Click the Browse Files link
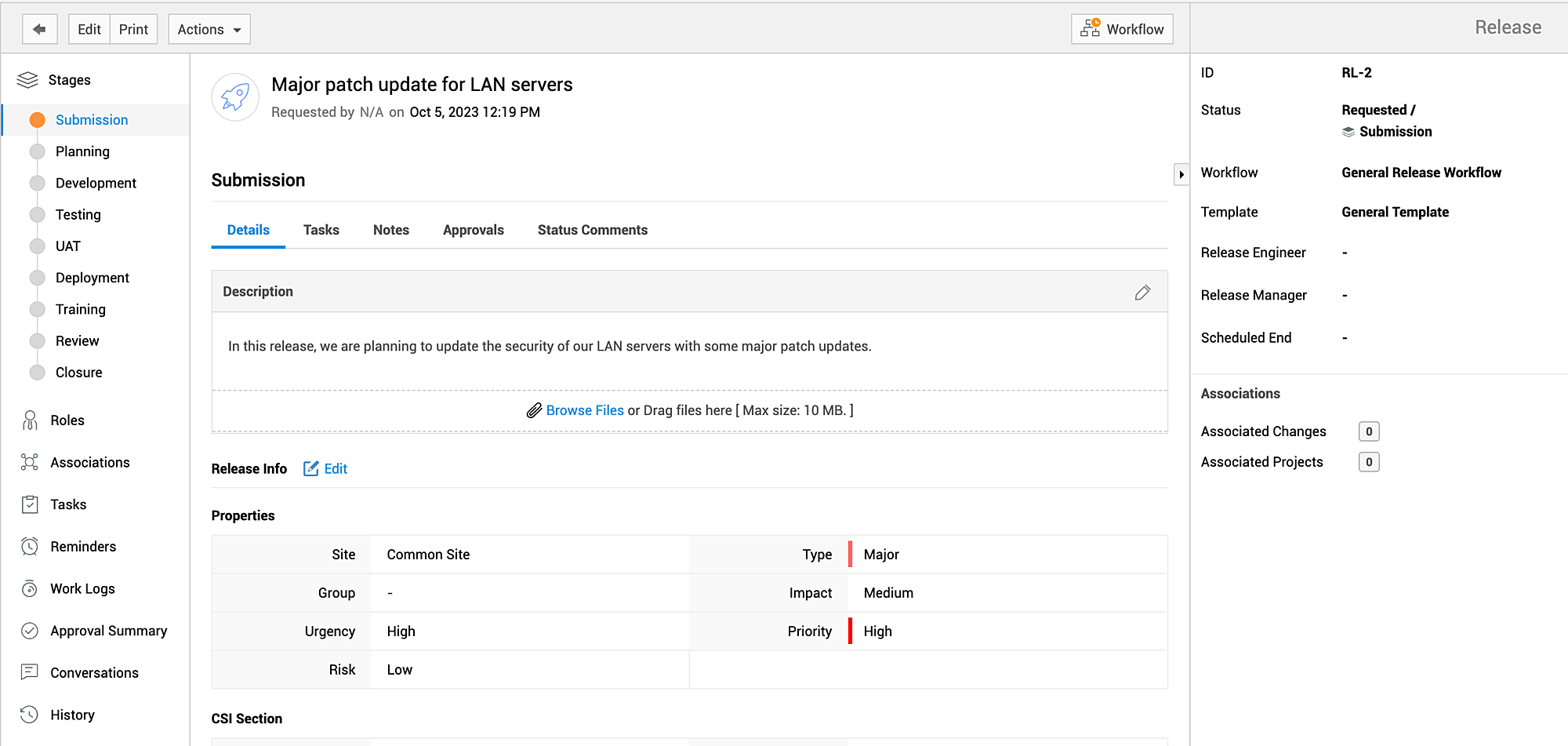 [x=585, y=410]
